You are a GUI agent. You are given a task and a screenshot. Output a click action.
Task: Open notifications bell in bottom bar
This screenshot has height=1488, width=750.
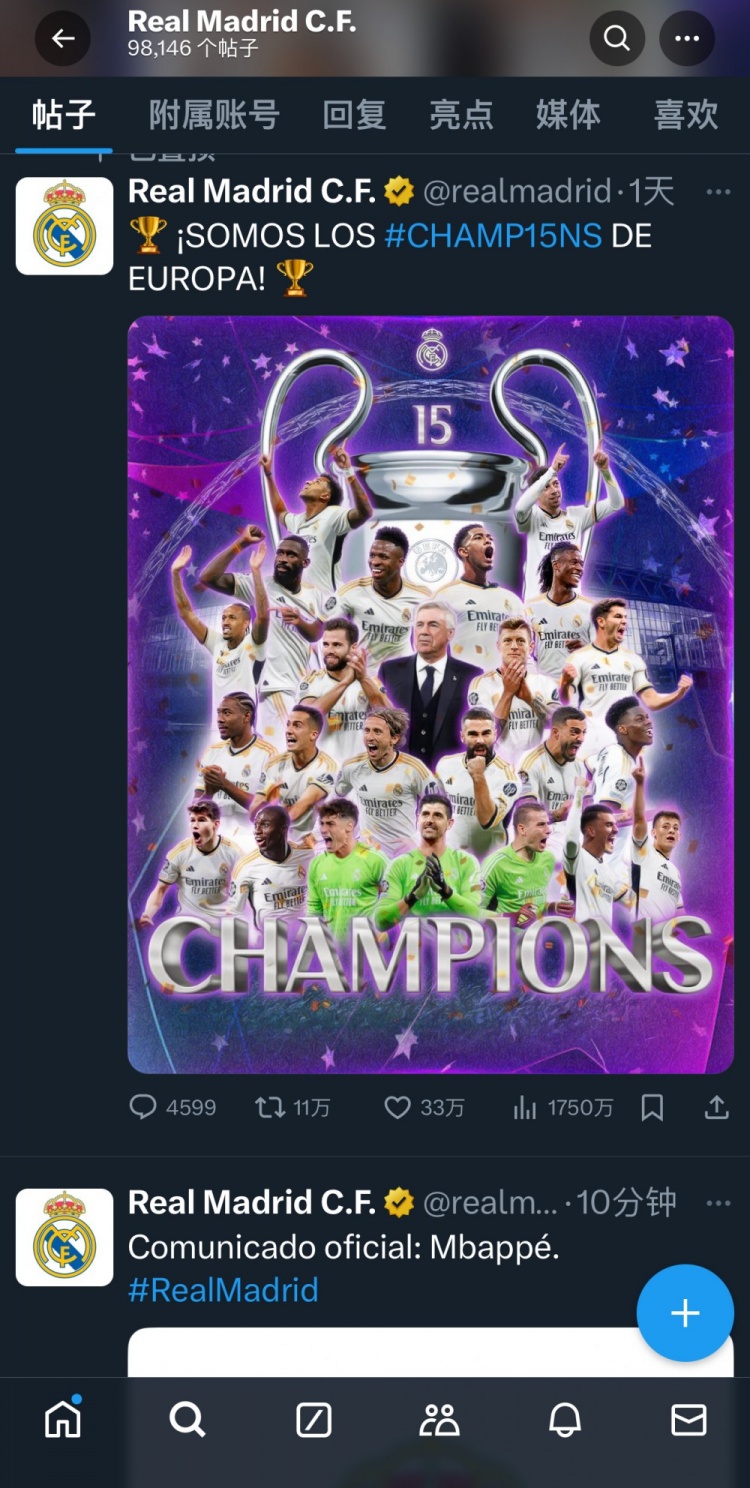point(565,1419)
